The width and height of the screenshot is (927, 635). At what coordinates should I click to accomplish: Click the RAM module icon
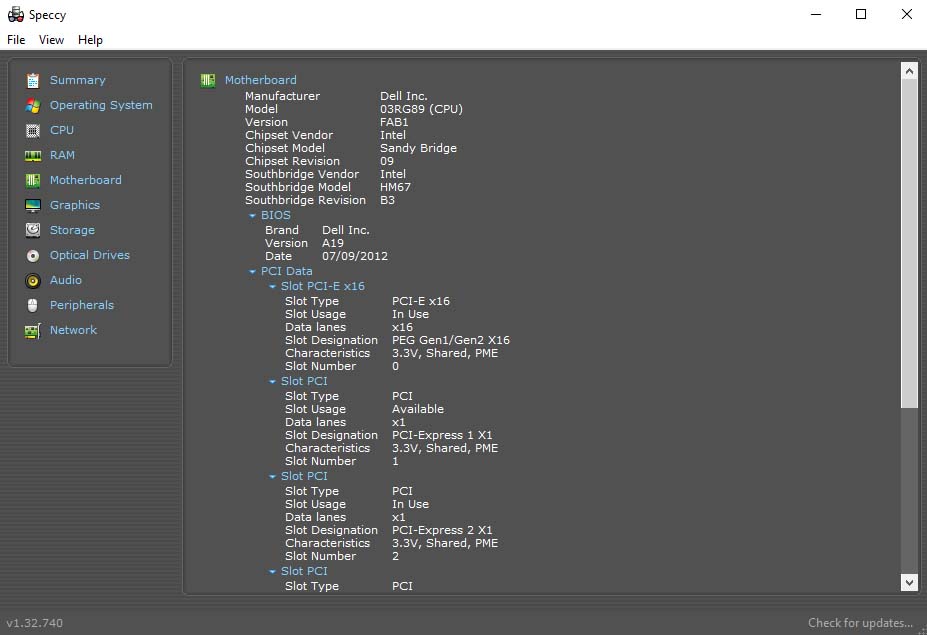(33, 155)
